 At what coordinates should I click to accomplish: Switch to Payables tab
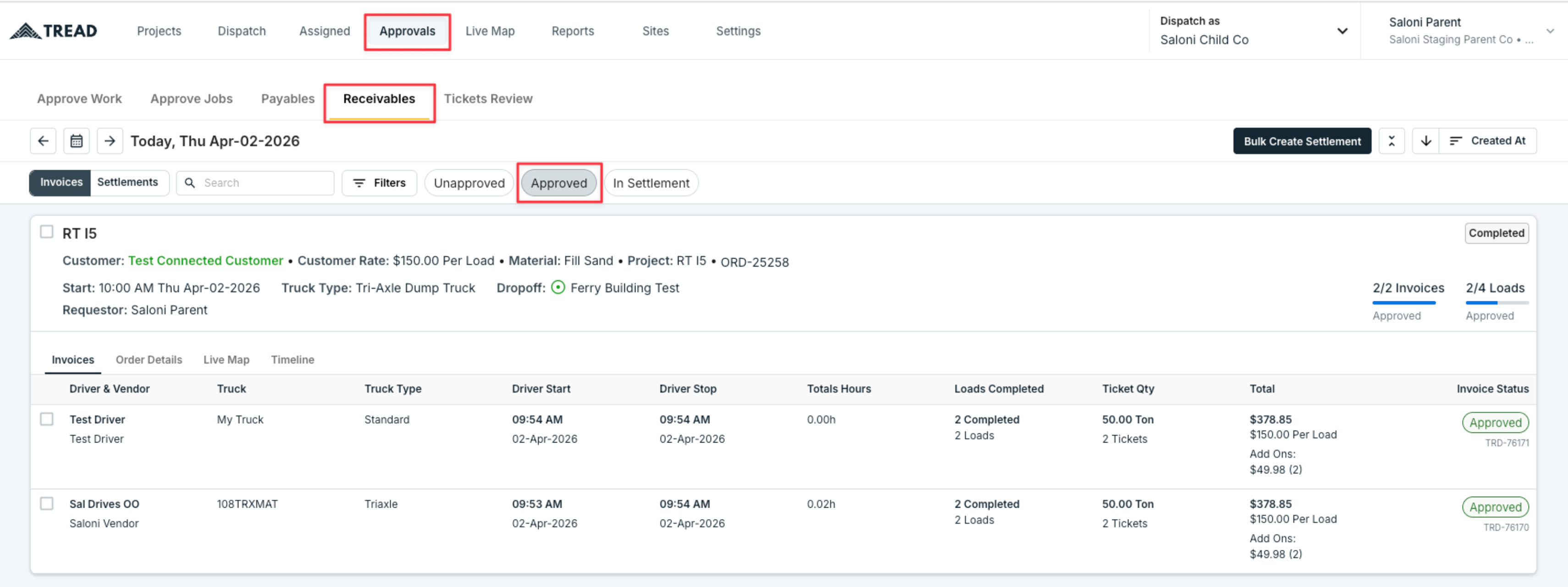(288, 99)
